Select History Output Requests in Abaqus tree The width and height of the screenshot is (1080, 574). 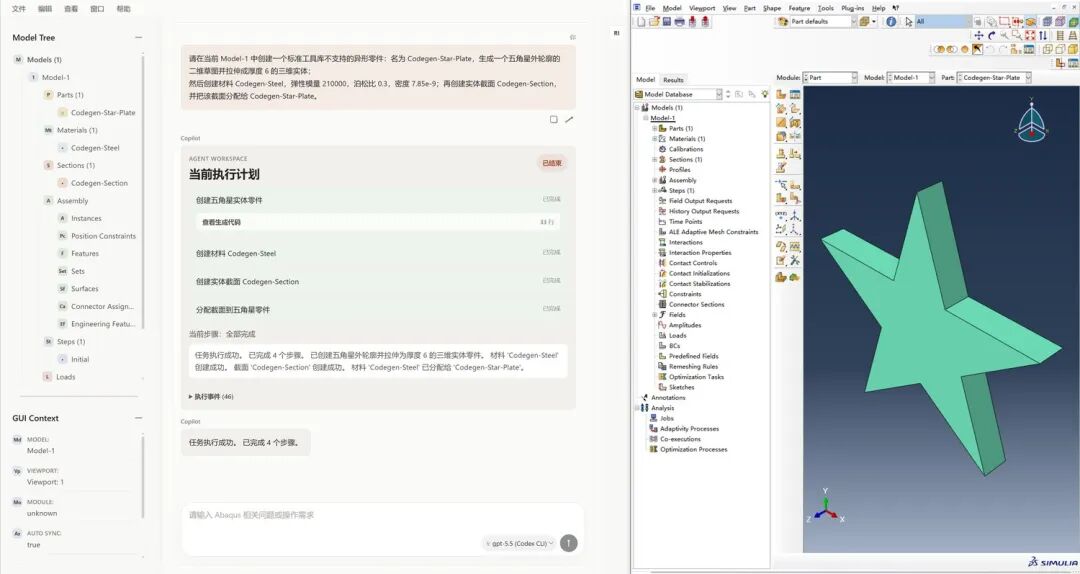(x=703, y=211)
